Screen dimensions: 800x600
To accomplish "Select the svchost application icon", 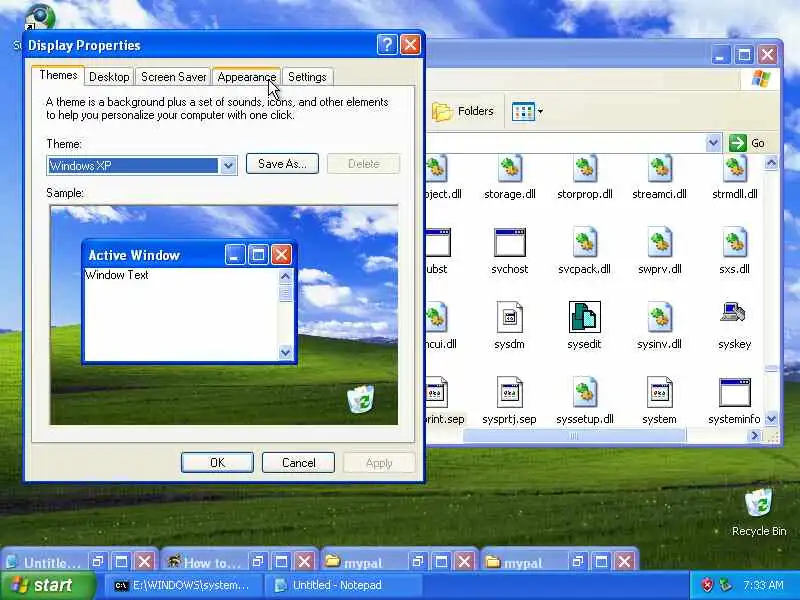I will pyautogui.click(x=510, y=243).
